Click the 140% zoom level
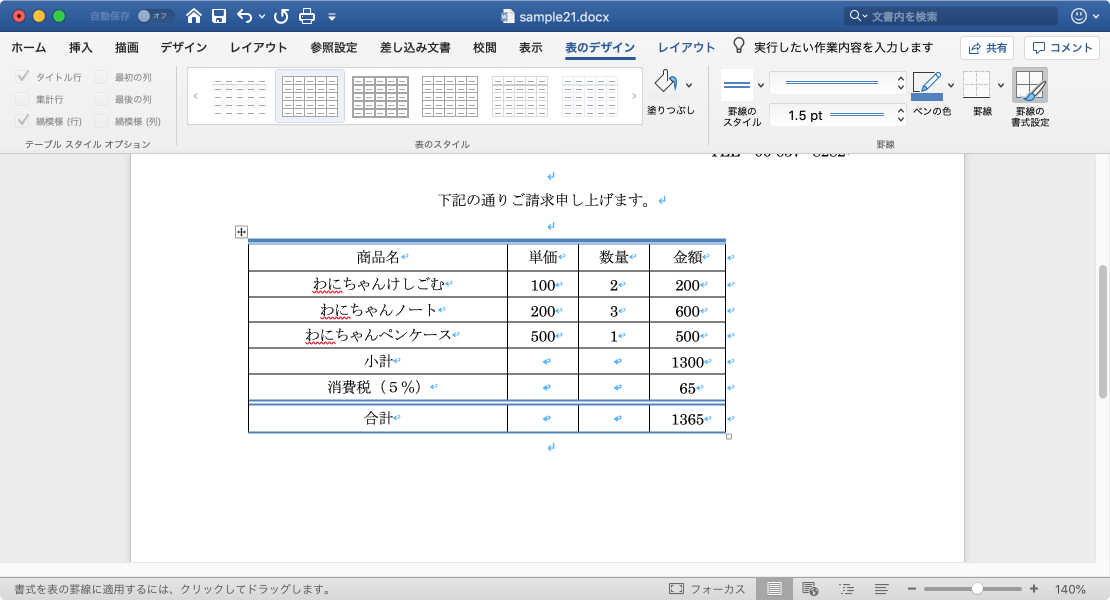 [1070, 589]
